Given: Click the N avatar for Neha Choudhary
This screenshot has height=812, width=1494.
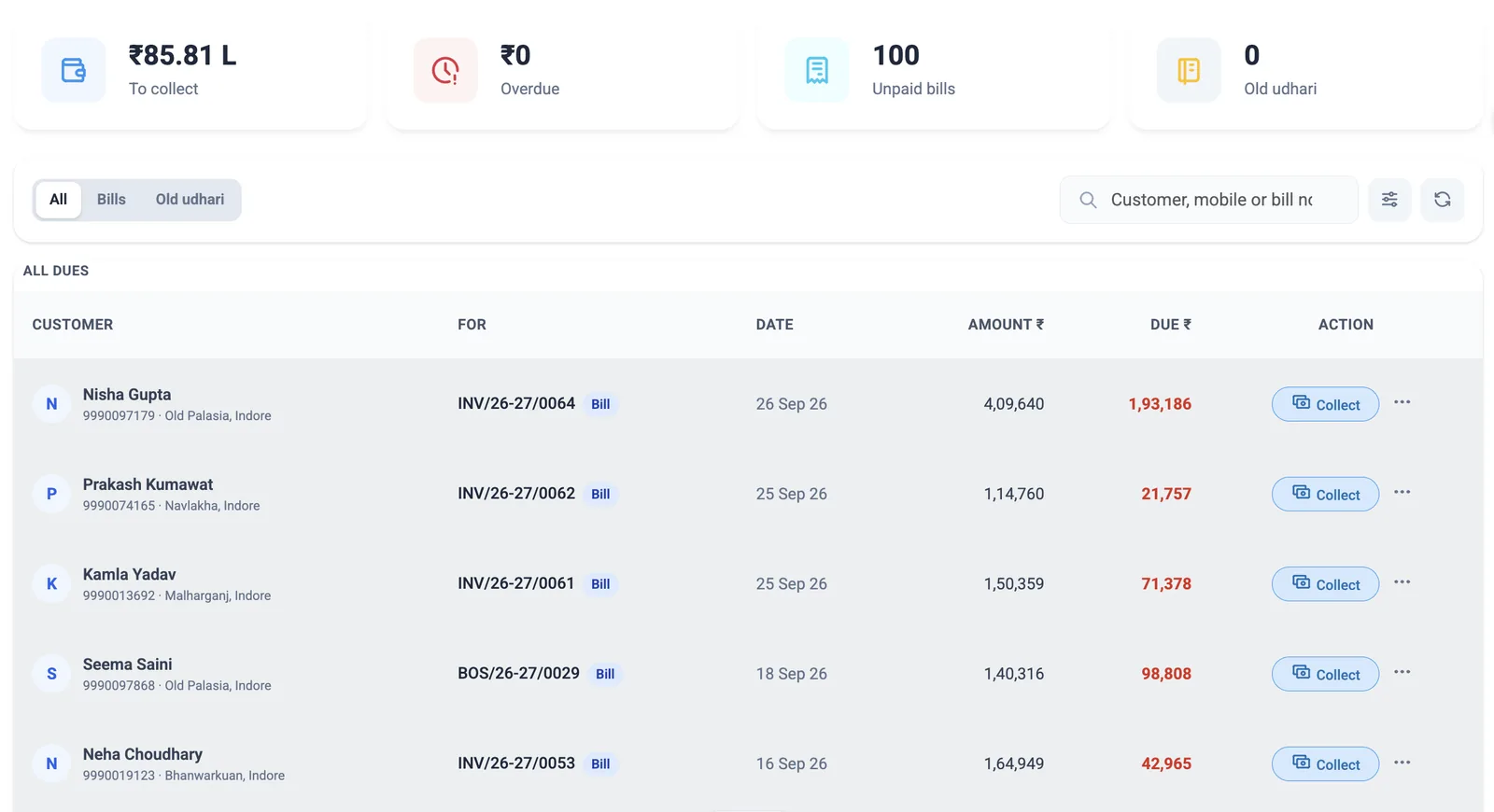Looking at the screenshot, I should coord(52,763).
